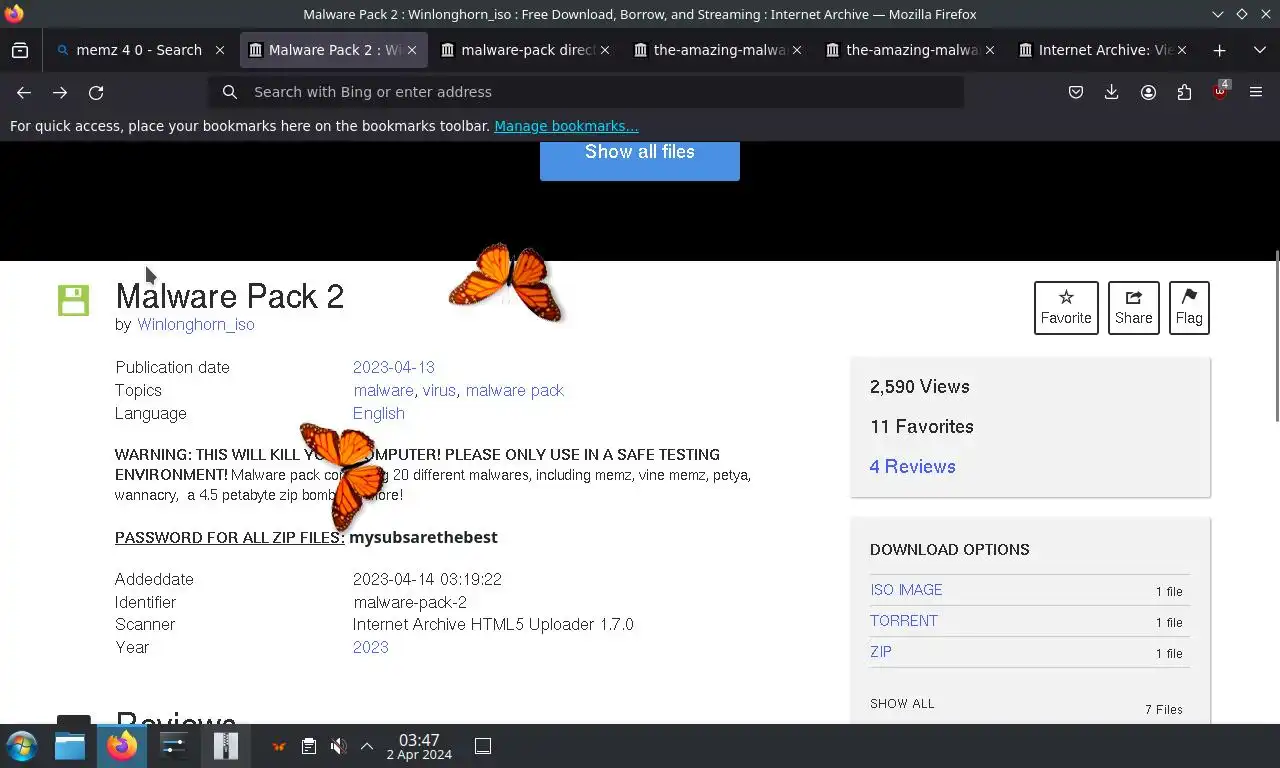Viewport: 1280px width, 768px height.
Task: Click the Firefox taskbar icon
Action: pyautogui.click(x=122, y=746)
